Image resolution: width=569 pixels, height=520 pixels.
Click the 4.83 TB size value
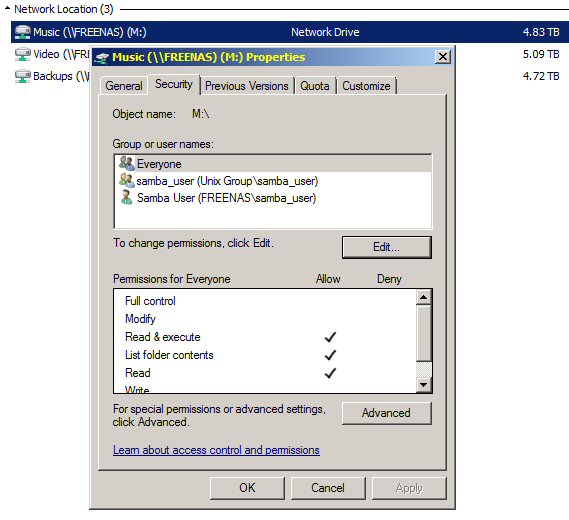541,32
